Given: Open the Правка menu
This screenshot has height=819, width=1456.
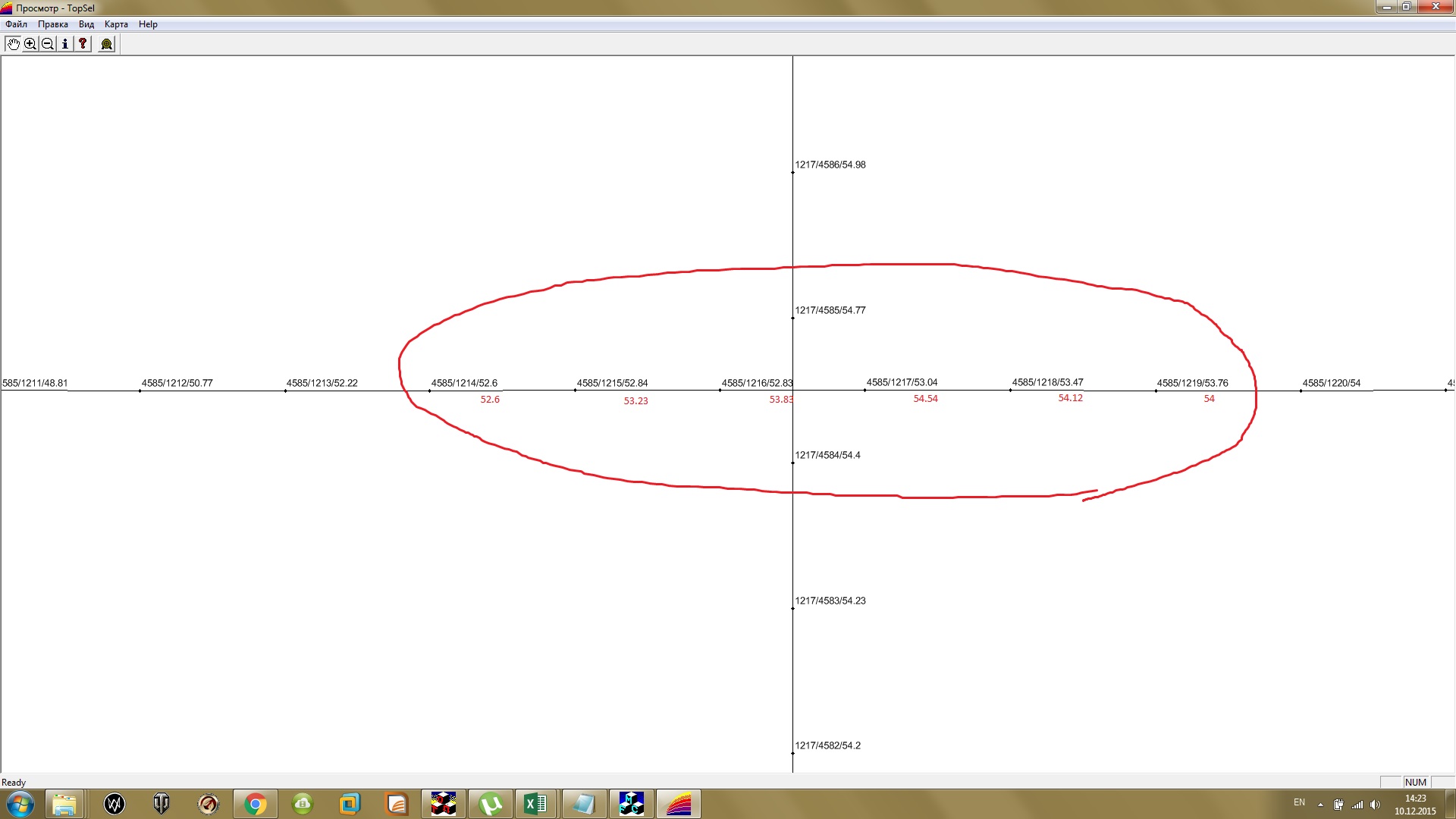Looking at the screenshot, I should coord(53,24).
